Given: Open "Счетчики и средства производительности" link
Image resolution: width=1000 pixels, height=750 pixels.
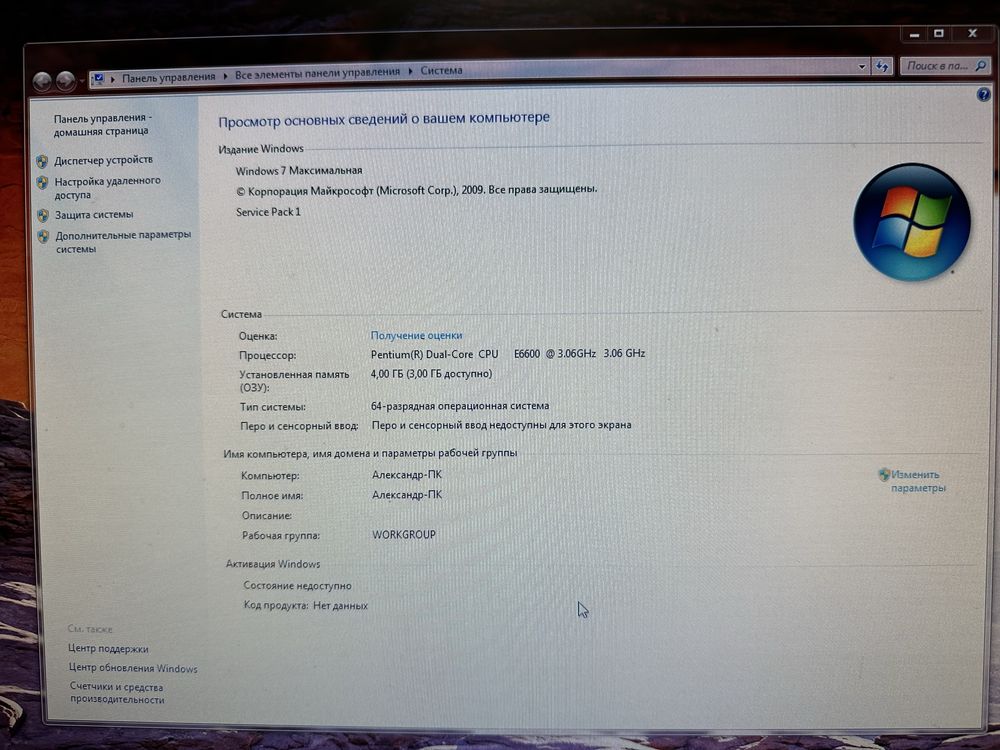Looking at the screenshot, I should [x=117, y=693].
